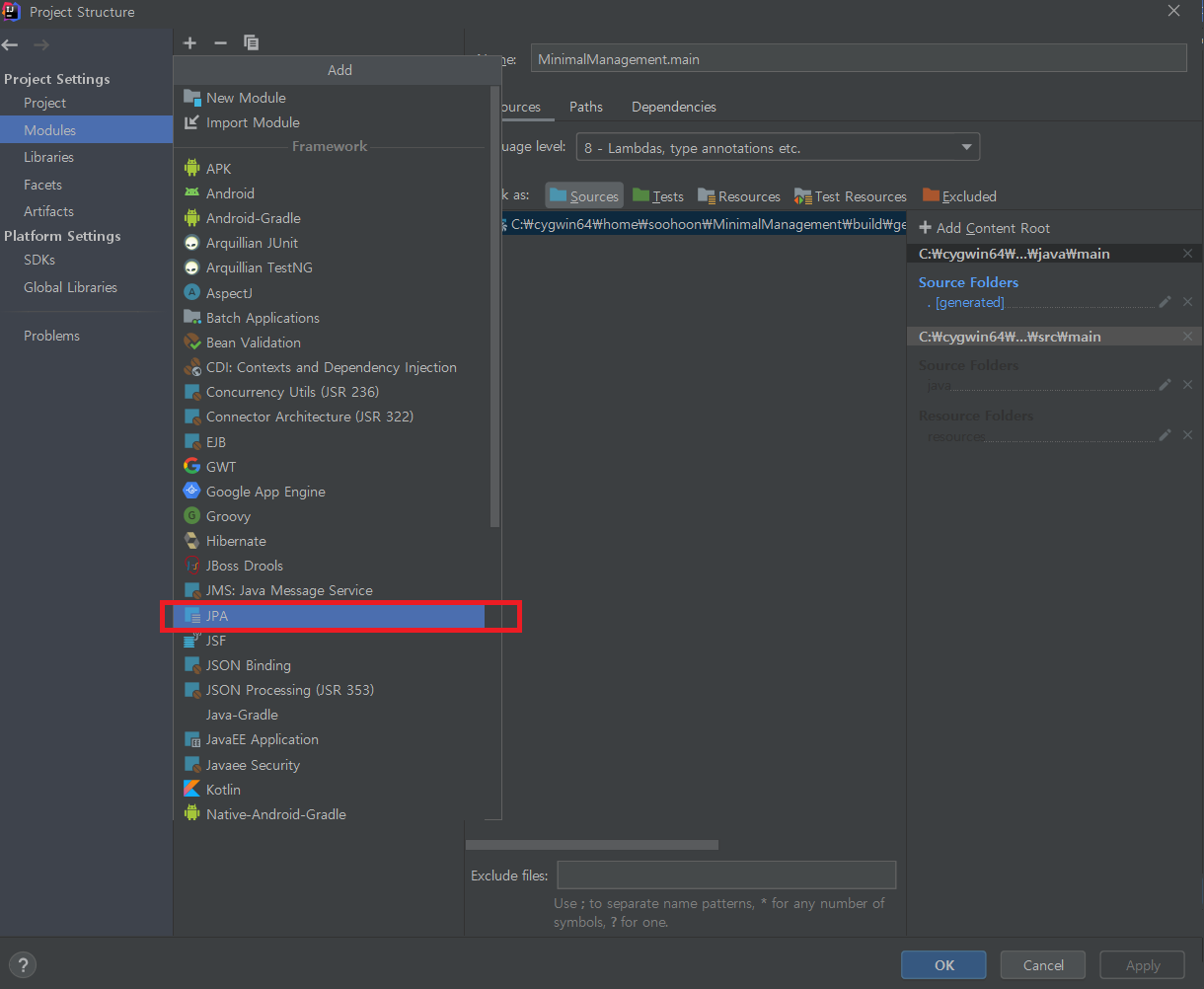Screen dimensions: 1204x989
Task: Select the Groovy framework icon
Action: (191, 516)
